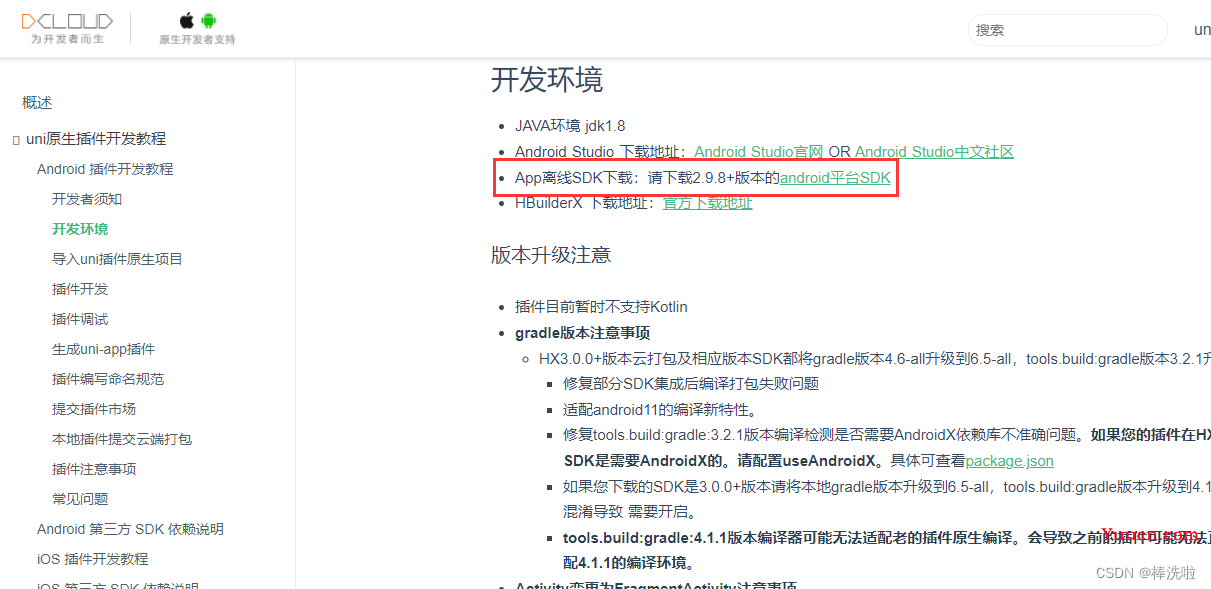Click the bold text gradle版本注意事项
This screenshot has width=1211, height=589.
(x=583, y=333)
